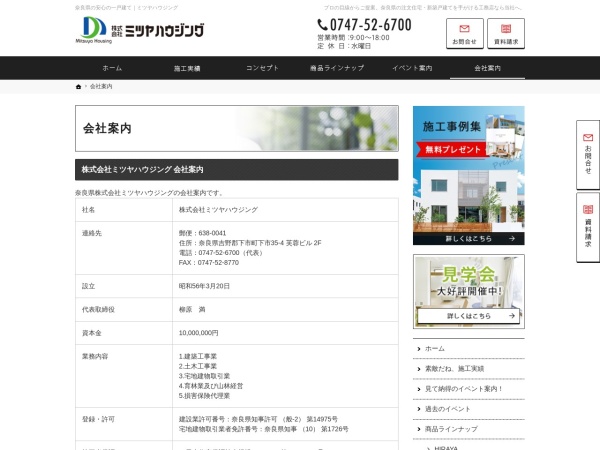This screenshot has height=450, width=600.
Task: Click the 営業時間 9:00〜18:00 text
Action: tap(354, 38)
